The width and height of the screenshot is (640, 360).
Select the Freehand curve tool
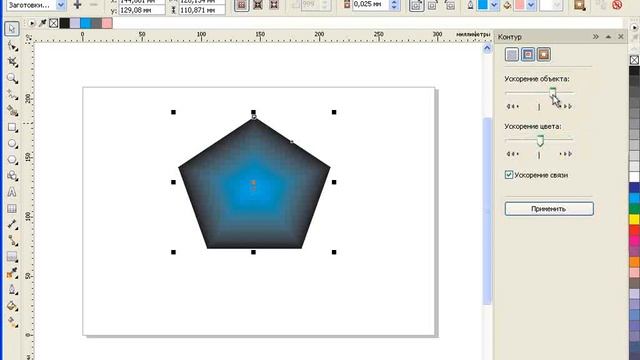12,95
